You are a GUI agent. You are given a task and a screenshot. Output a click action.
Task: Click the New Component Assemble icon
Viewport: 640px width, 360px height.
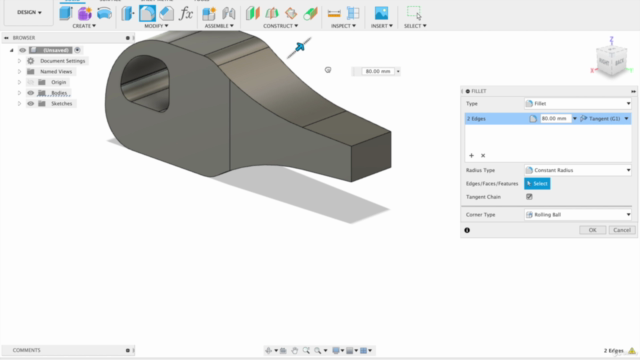click(x=209, y=13)
